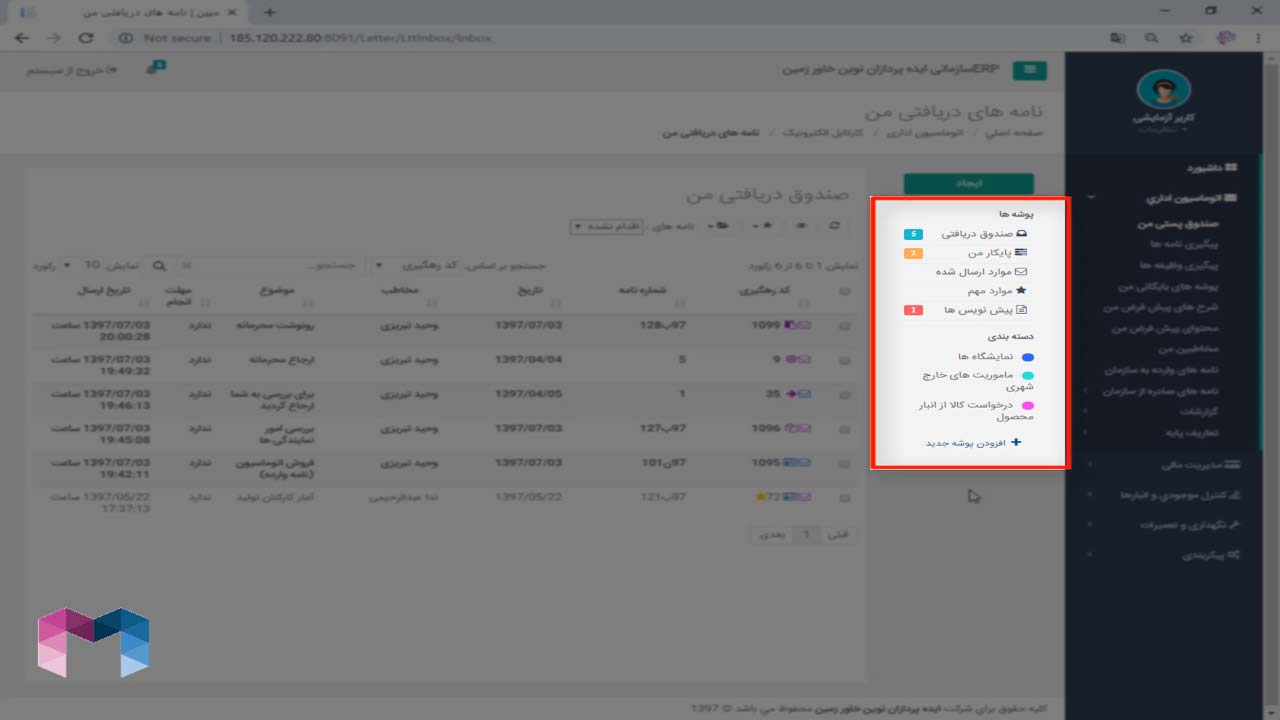Click the green ایجاد create button
The width and height of the screenshot is (1280, 720).
[x=968, y=184]
